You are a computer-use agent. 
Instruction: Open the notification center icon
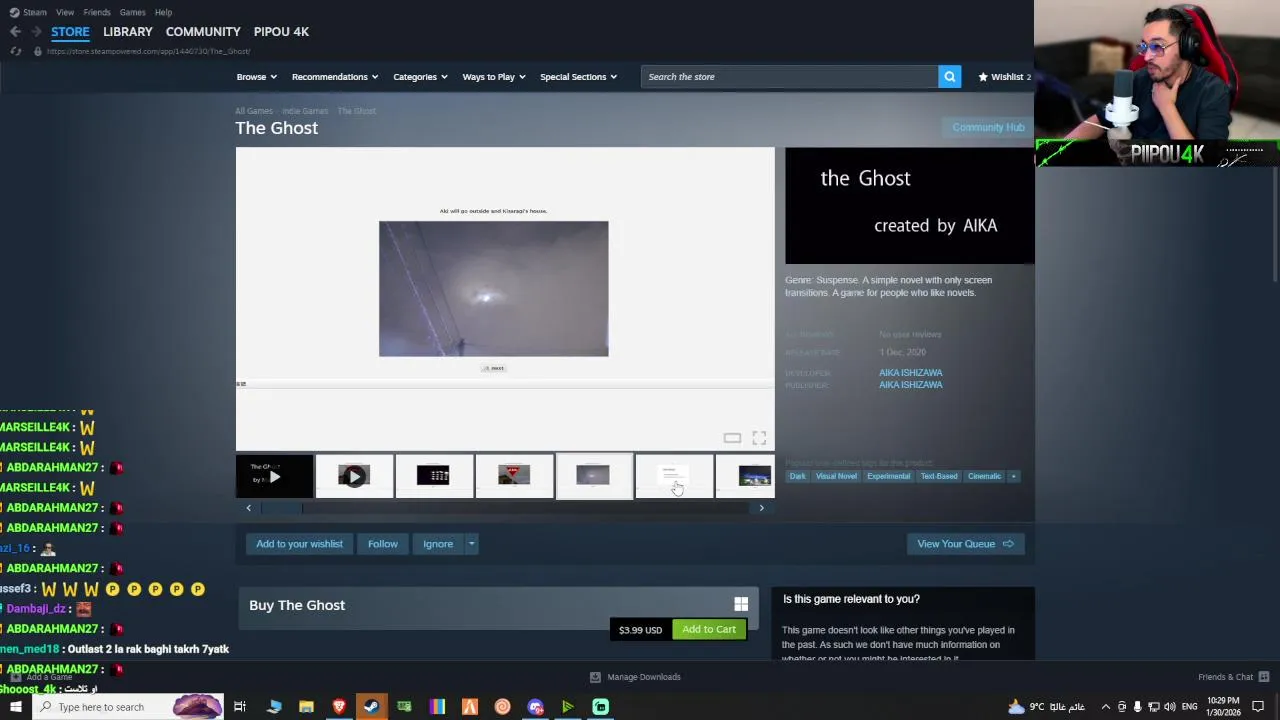1258,707
